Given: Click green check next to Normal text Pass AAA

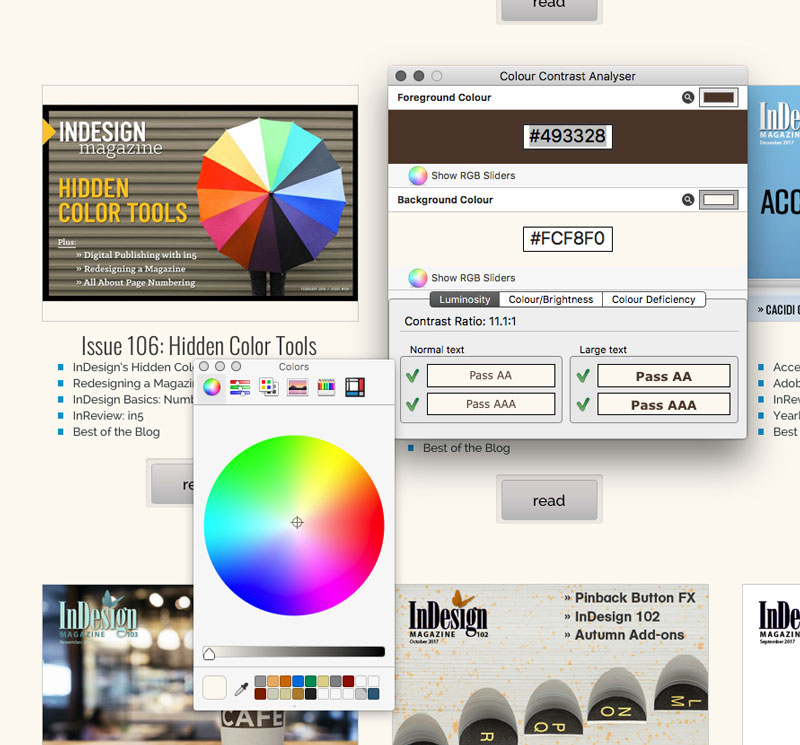Looking at the screenshot, I should [413, 405].
